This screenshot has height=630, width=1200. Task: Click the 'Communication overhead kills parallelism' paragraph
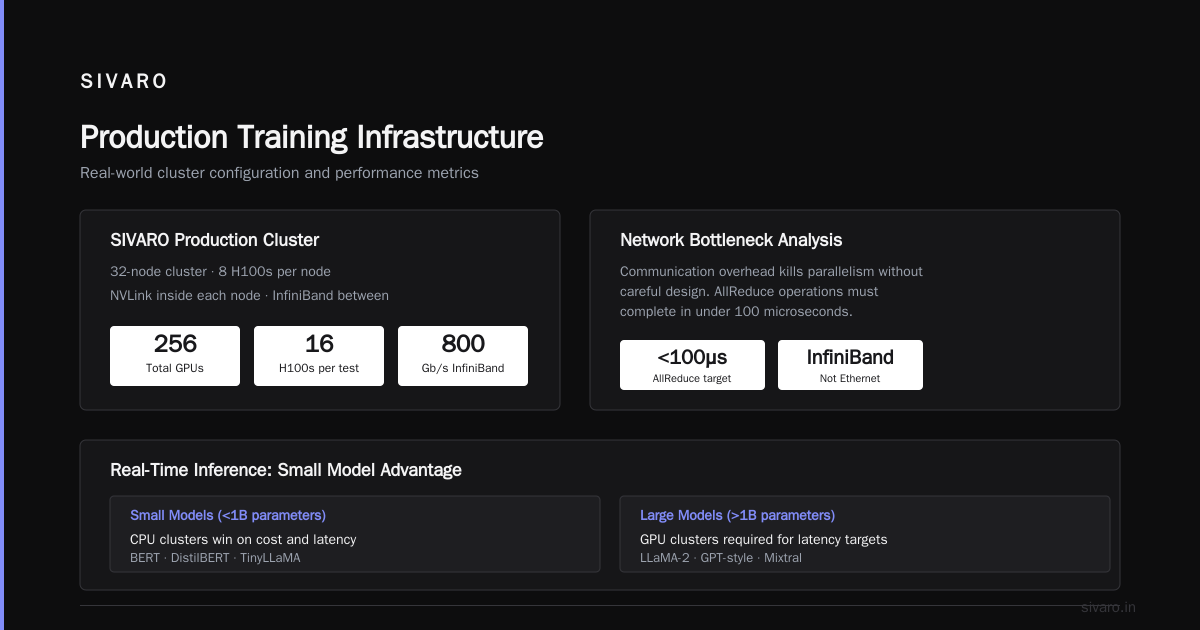771,291
